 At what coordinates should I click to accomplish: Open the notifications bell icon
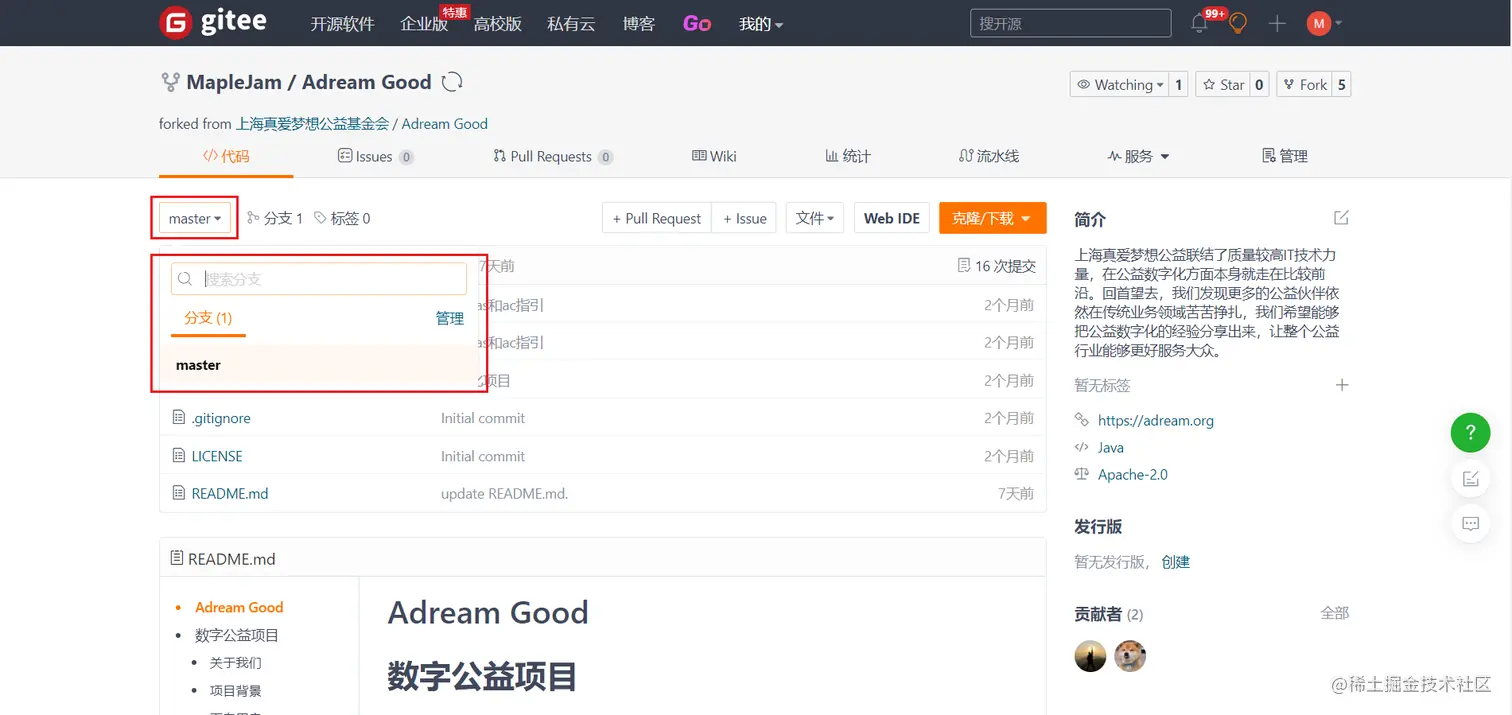1200,23
